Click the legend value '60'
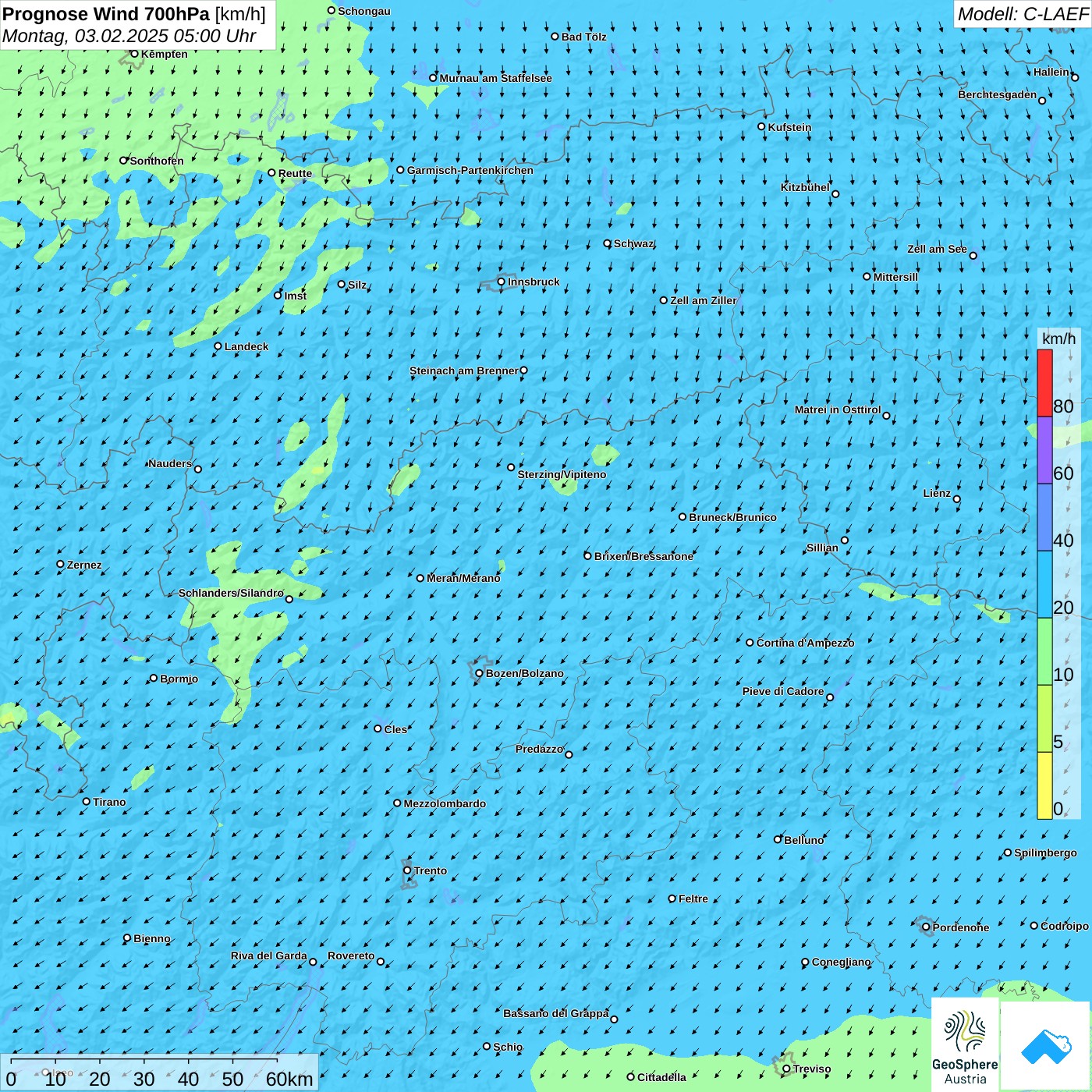 click(x=1063, y=473)
